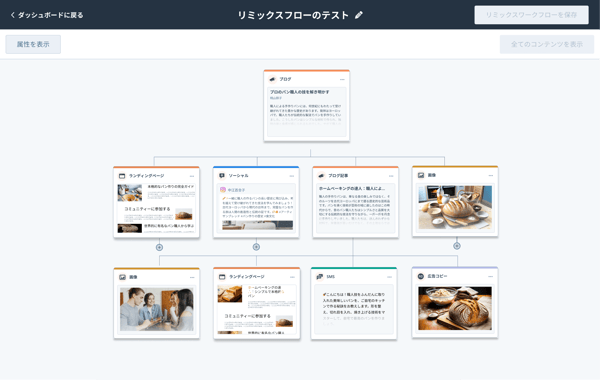Screen dimensions: 600x380
Task: Open the options menu on the ソーシャル card
Action: pos(292,176)
